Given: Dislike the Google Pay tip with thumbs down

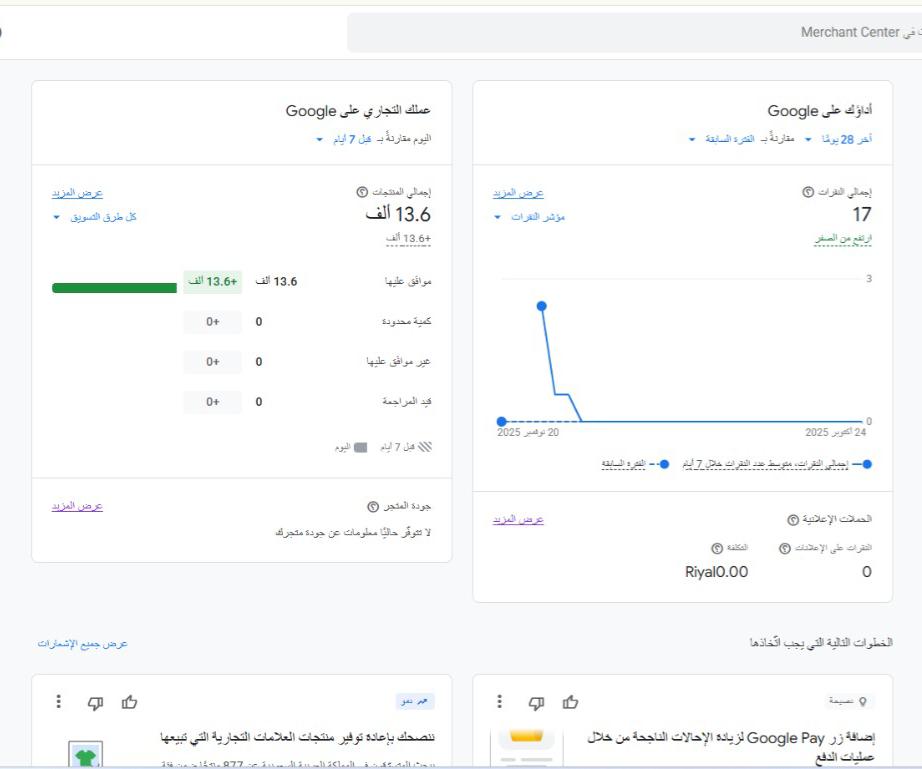Looking at the screenshot, I should point(536,702).
